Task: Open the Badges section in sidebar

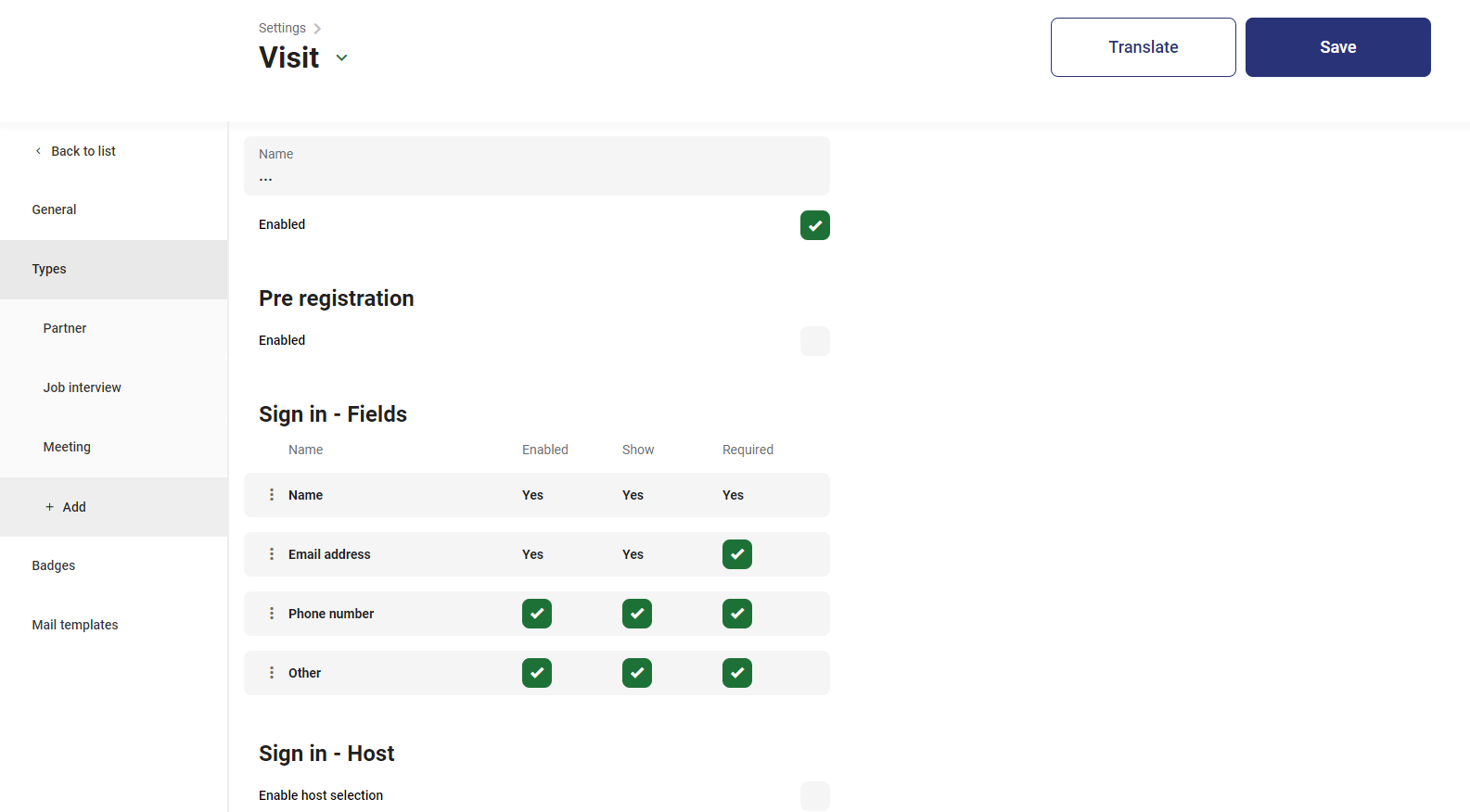Action: pyautogui.click(x=54, y=565)
